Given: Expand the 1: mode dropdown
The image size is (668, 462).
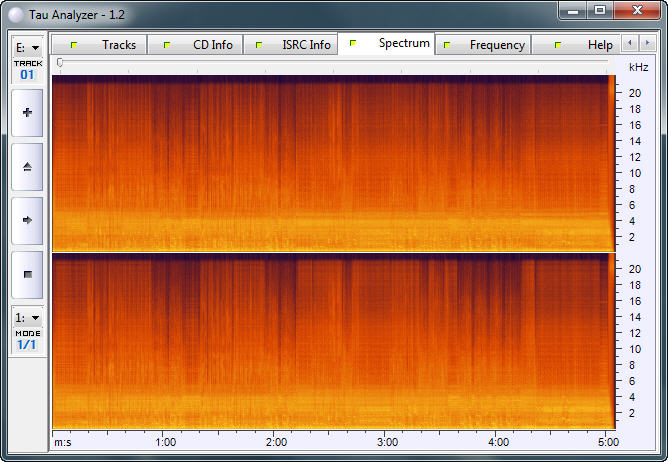Looking at the screenshot, I should tap(27, 317).
